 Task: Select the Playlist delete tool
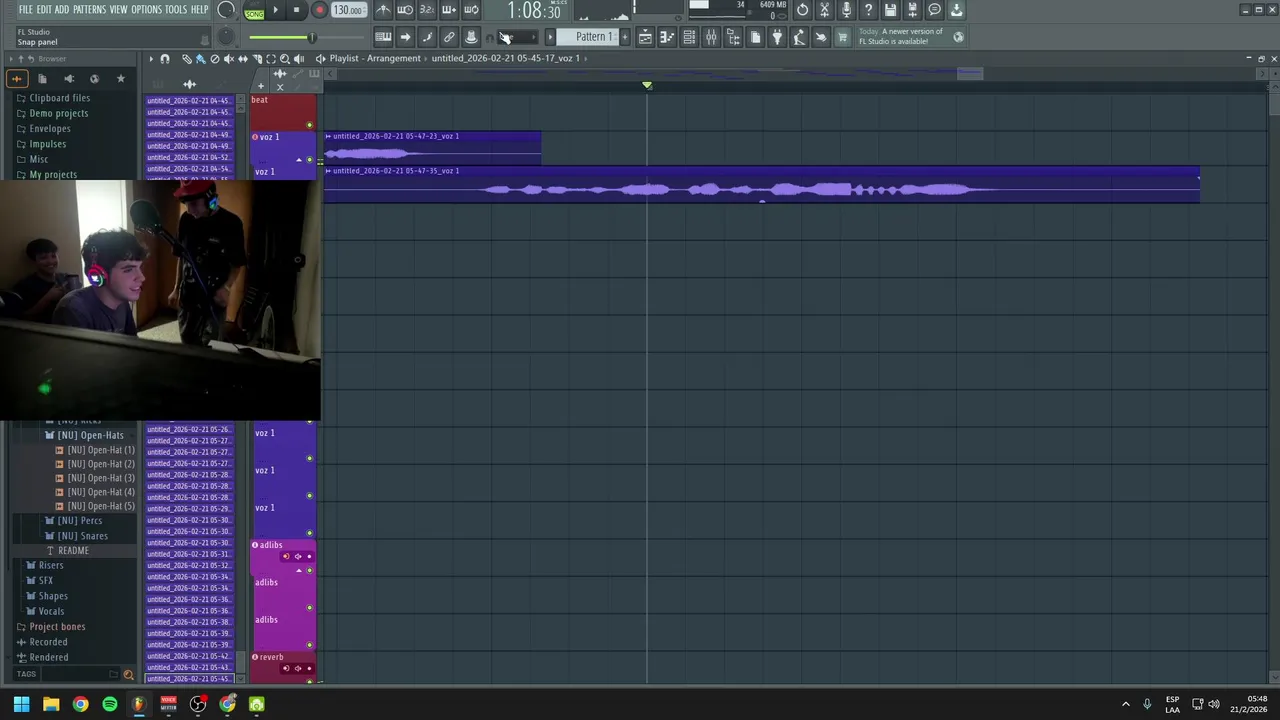pos(214,59)
